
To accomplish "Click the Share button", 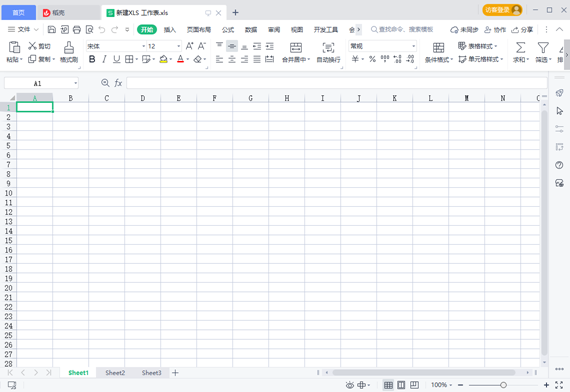I will coord(522,29).
